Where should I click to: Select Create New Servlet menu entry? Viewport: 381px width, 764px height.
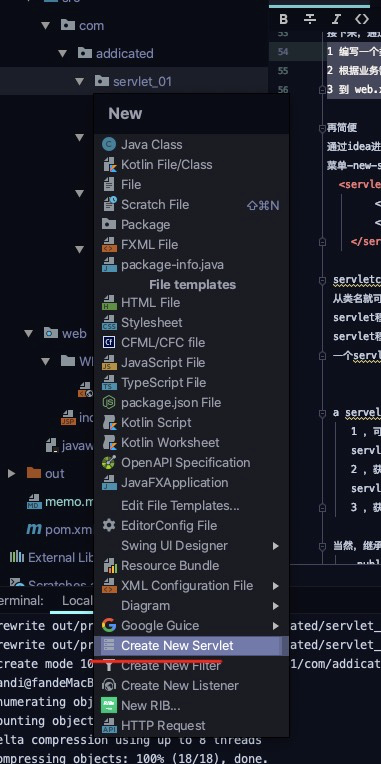191,646
